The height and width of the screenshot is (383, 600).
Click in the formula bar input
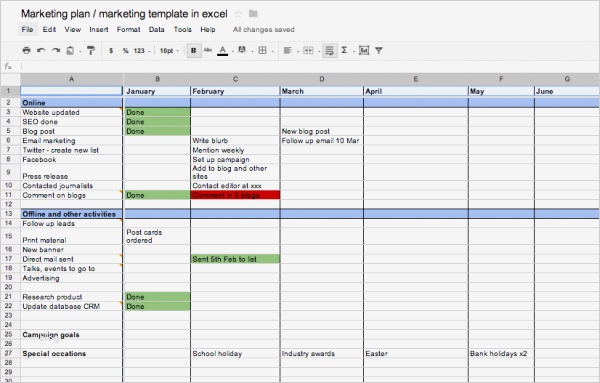pos(310,66)
